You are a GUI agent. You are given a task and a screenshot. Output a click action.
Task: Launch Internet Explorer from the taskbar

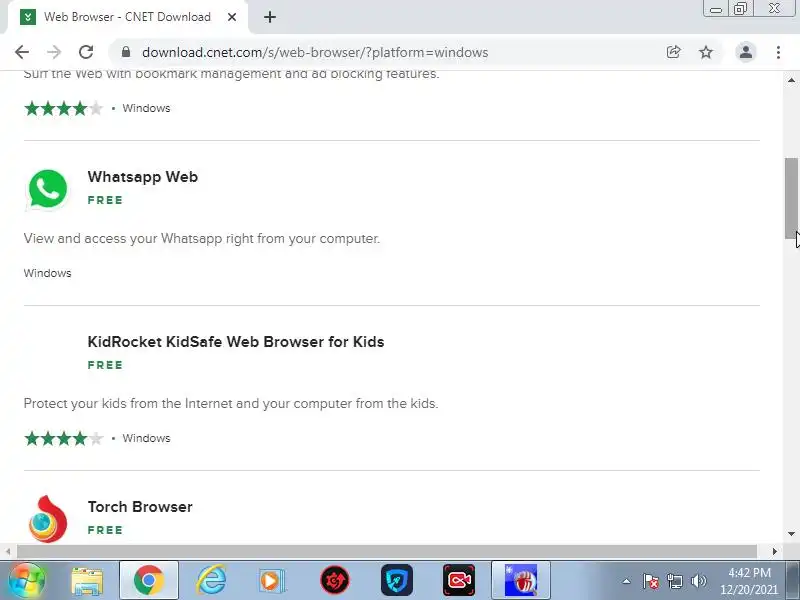pos(211,581)
